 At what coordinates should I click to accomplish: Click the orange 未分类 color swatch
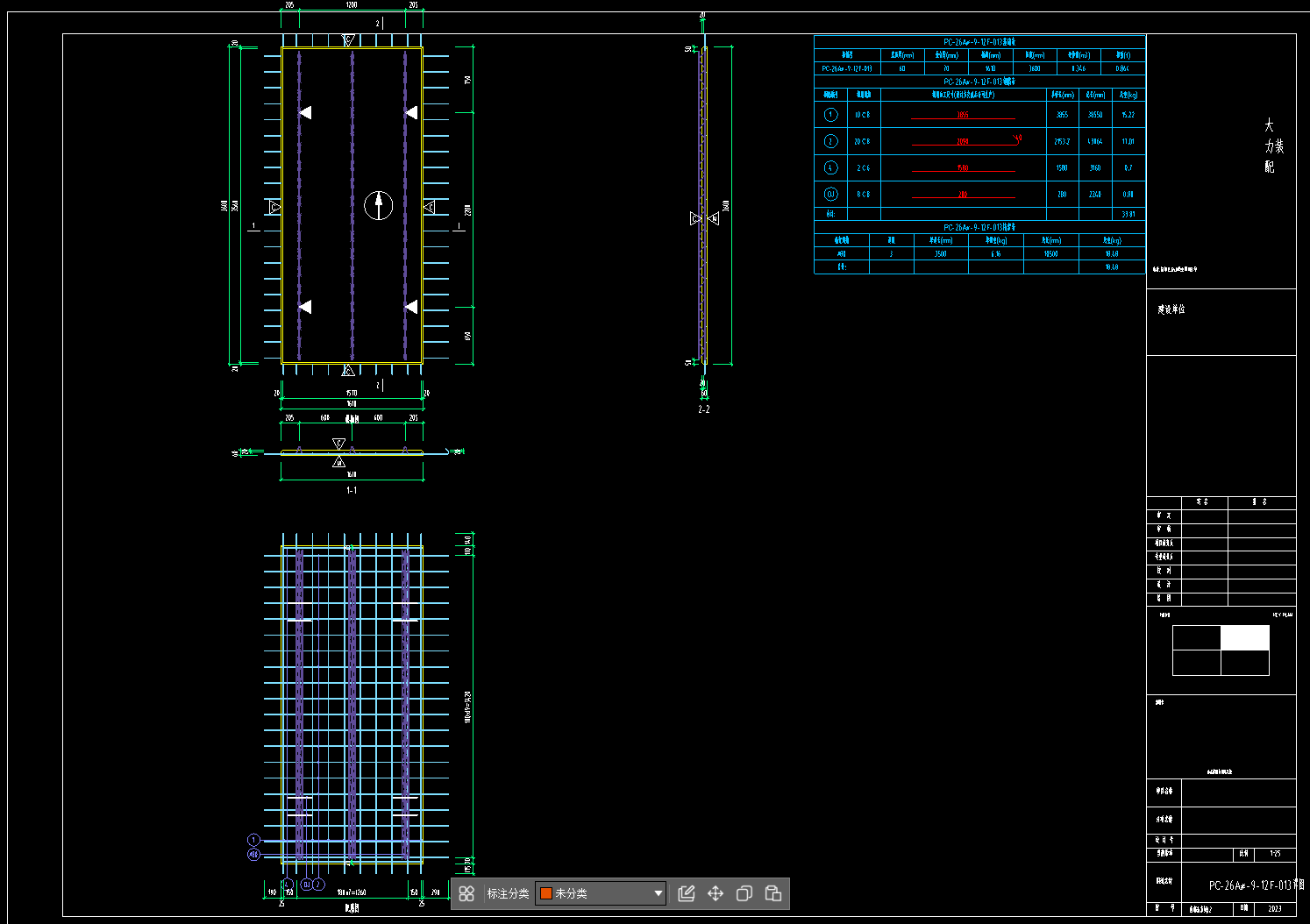tap(546, 893)
